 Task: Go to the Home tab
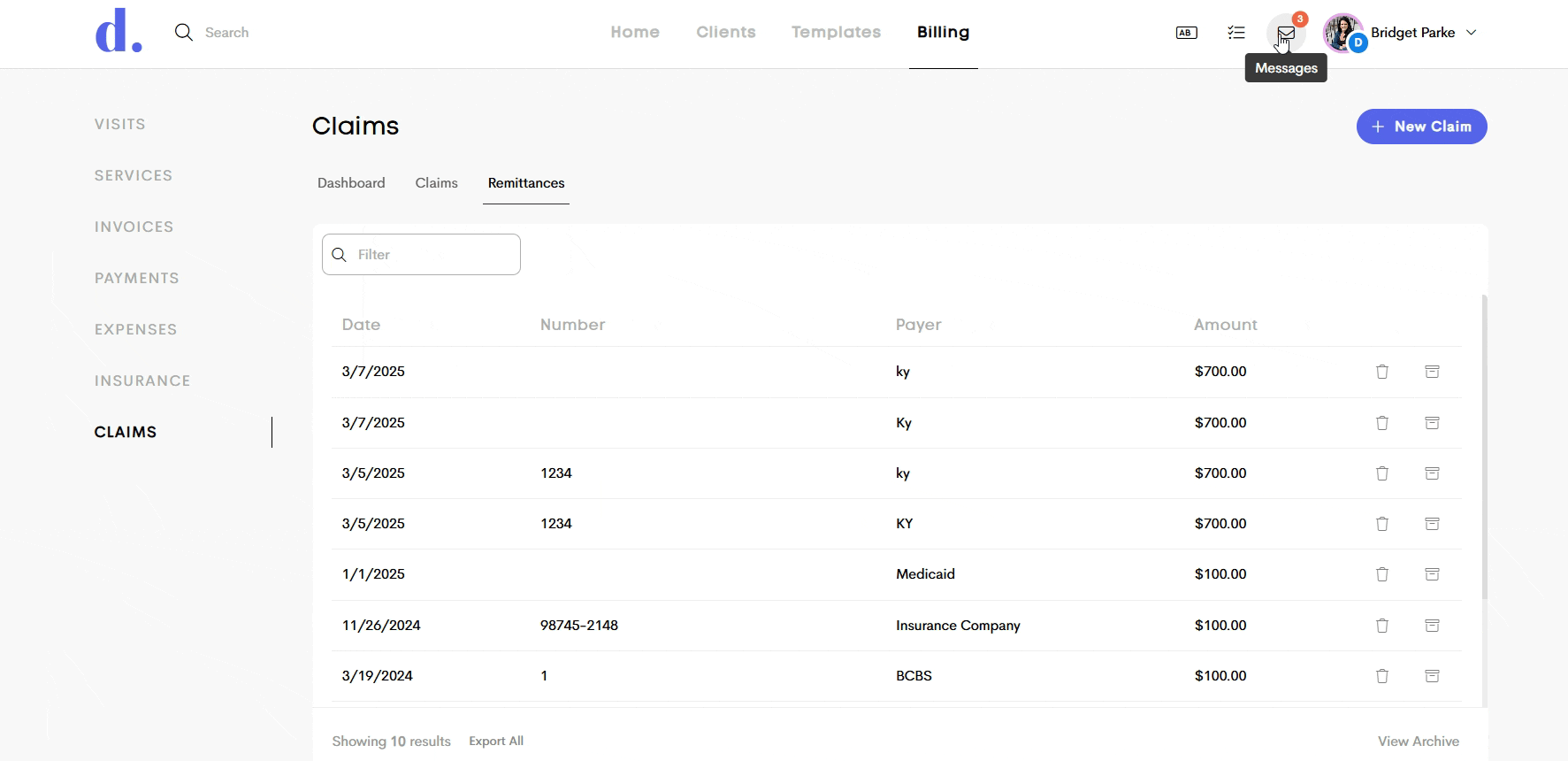pos(635,32)
